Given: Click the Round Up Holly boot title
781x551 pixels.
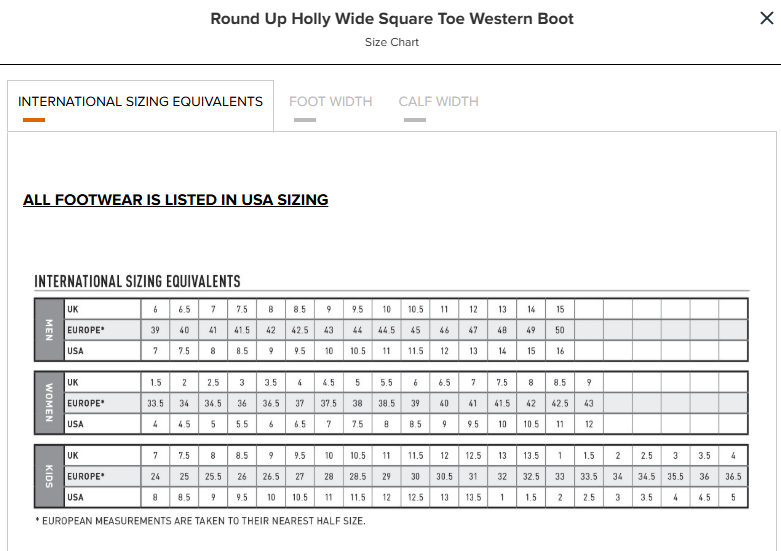Looking at the screenshot, I should [x=392, y=18].
